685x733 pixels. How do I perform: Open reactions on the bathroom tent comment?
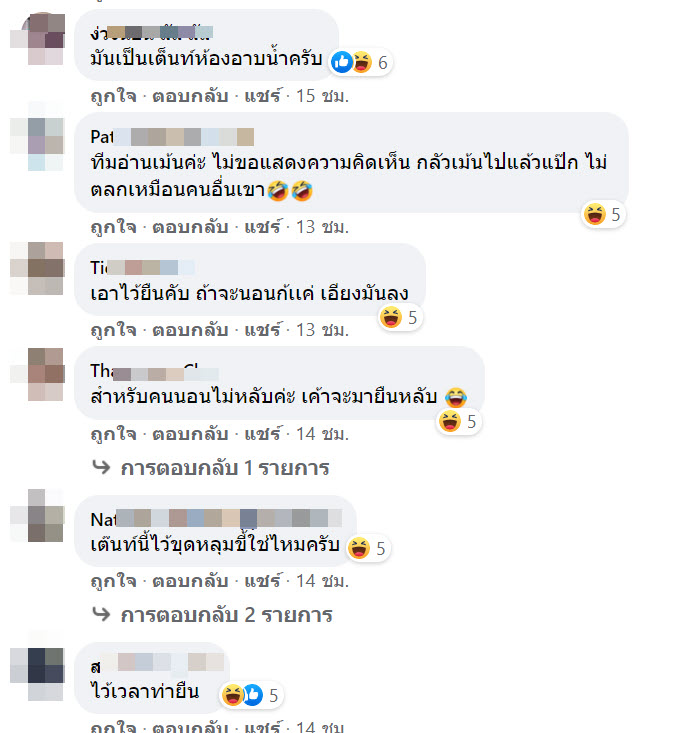360,62
